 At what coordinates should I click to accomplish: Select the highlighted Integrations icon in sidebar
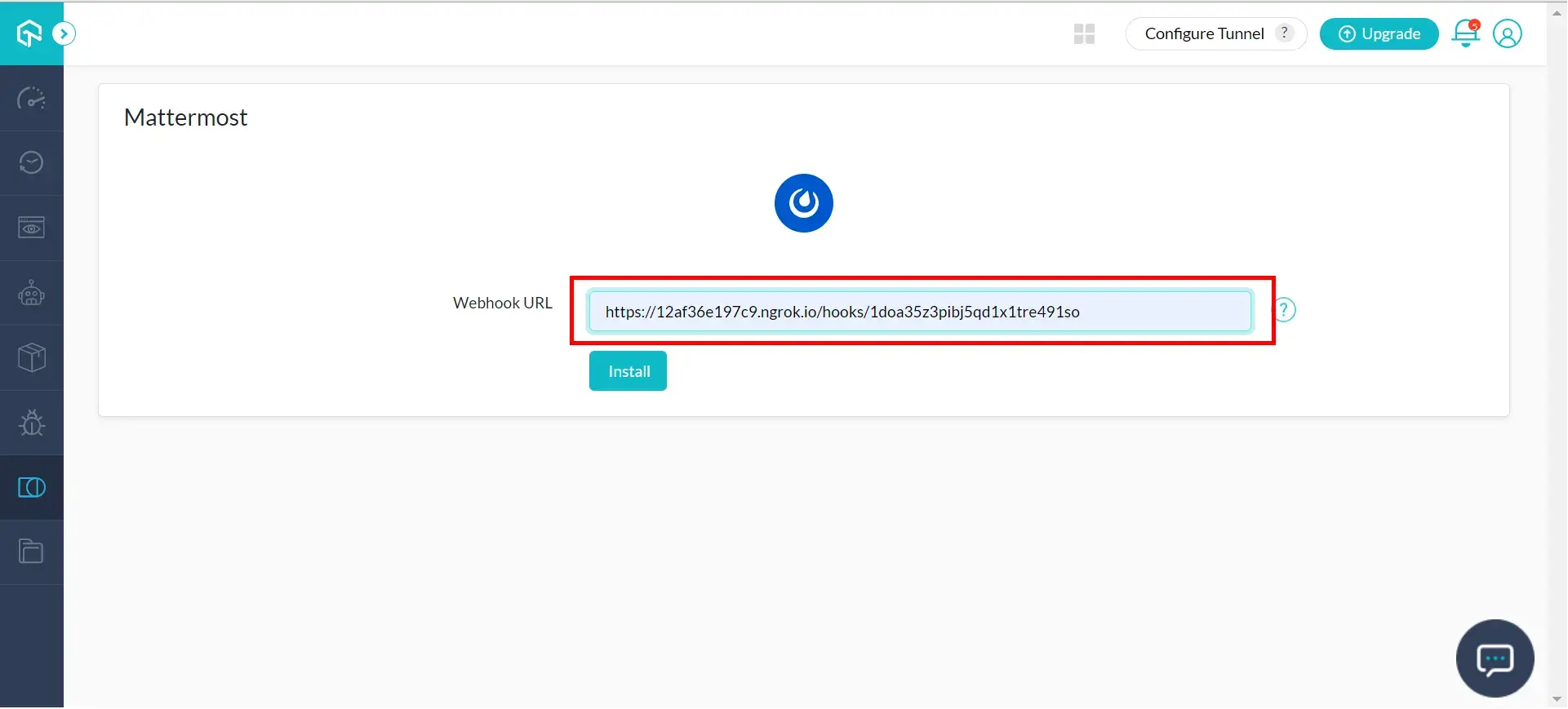[x=31, y=487]
